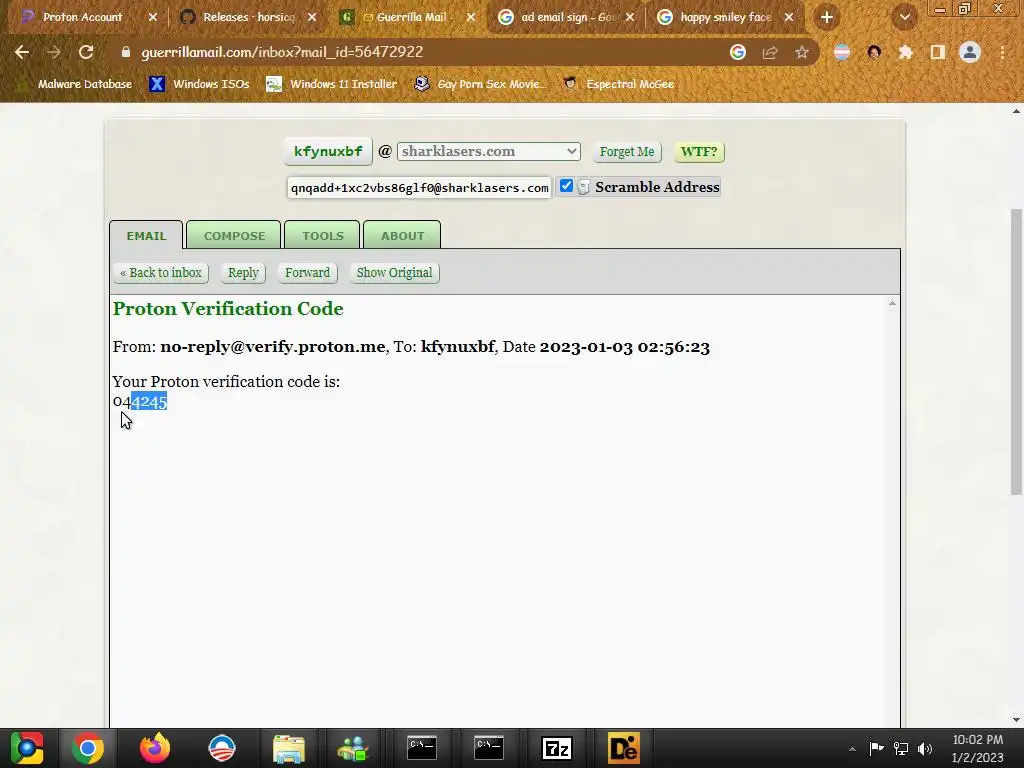Screen dimensions: 1024x768
Task: Open File Explorer folder on taskbar
Action: 289,748
